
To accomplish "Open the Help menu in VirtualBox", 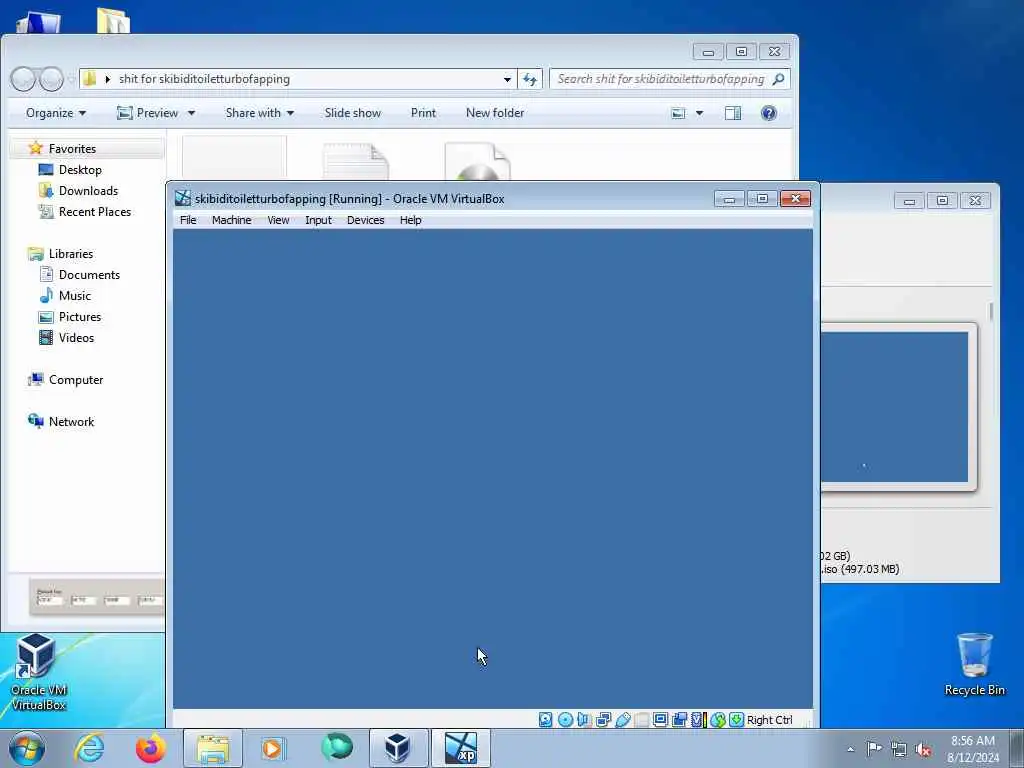I will click(x=411, y=220).
